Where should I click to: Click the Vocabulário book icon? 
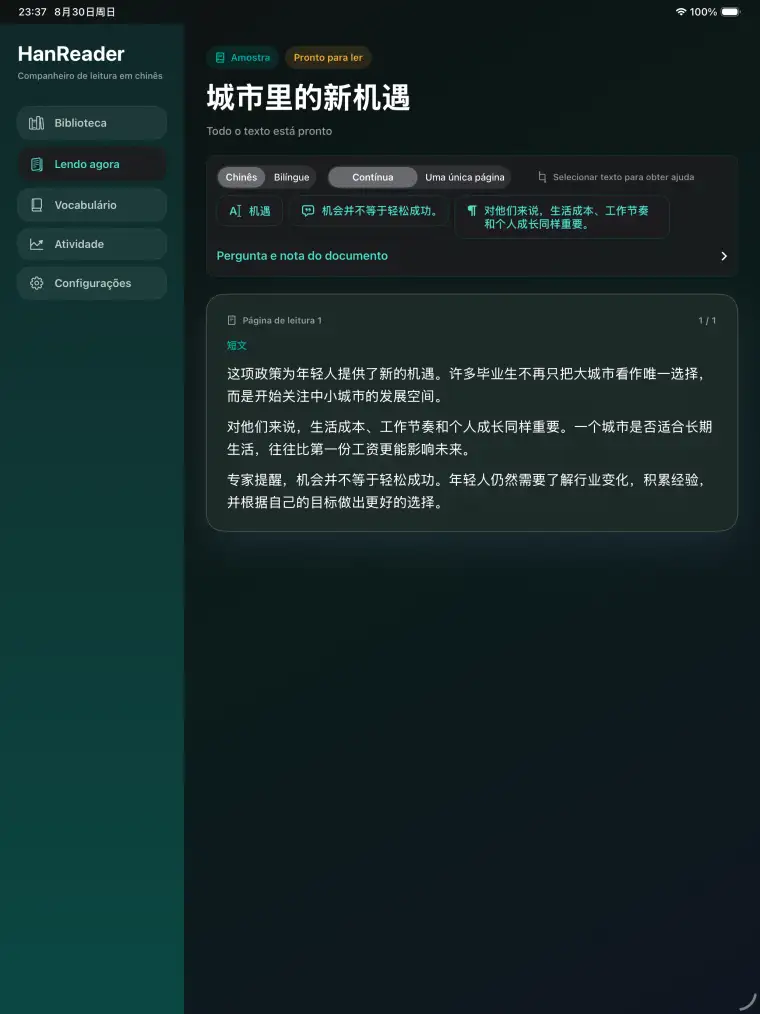click(37, 205)
